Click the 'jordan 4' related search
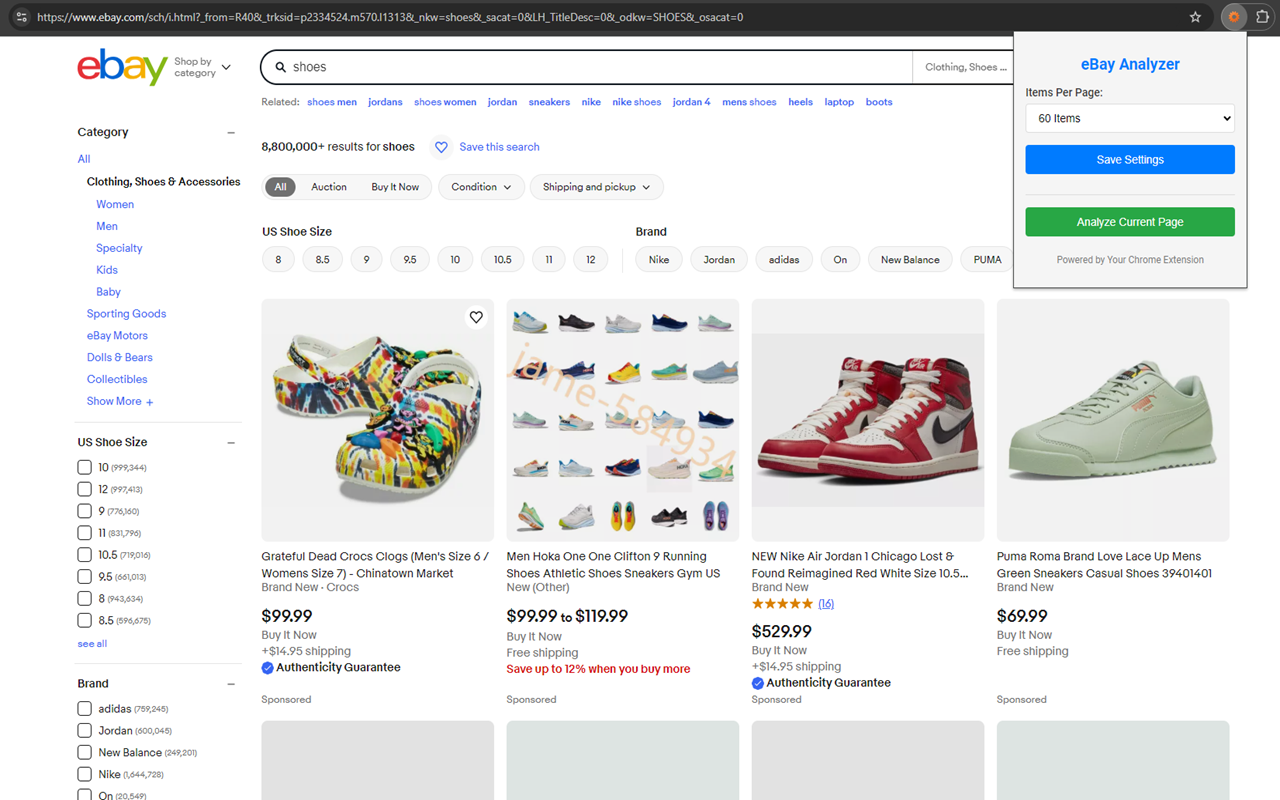The width and height of the screenshot is (1280, 800). click(x=692, y=102)
